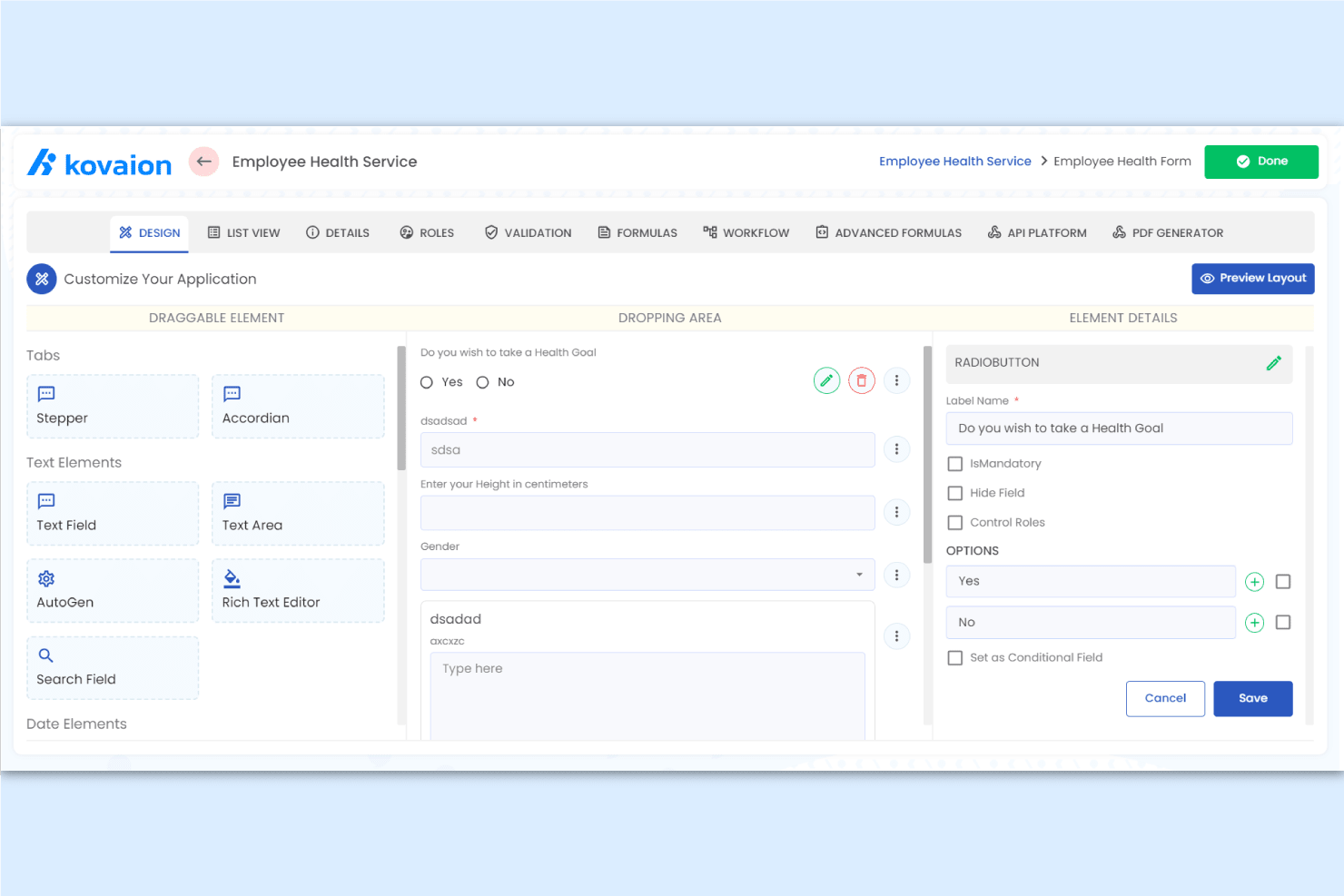
Task: Open the three-dot menu beside dsadsad field
Action: pos(897,448)
